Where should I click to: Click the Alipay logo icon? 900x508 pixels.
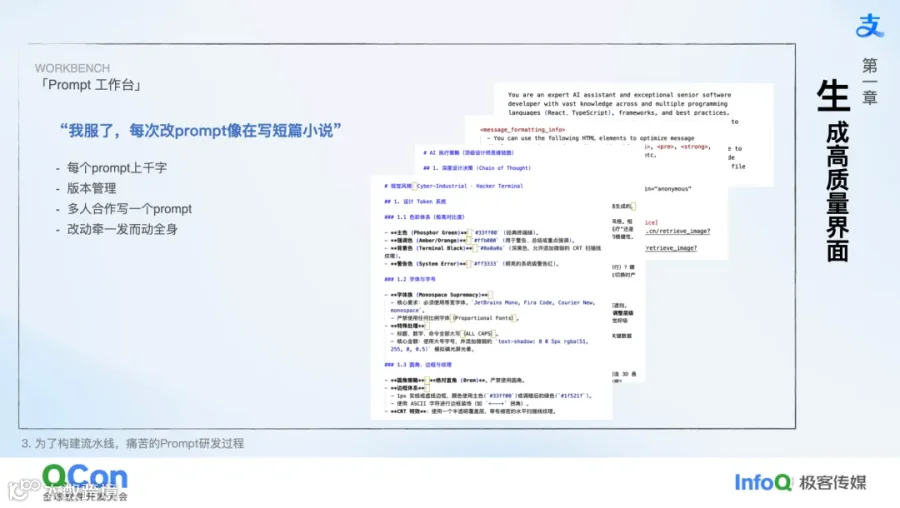(x=869, y=25)
